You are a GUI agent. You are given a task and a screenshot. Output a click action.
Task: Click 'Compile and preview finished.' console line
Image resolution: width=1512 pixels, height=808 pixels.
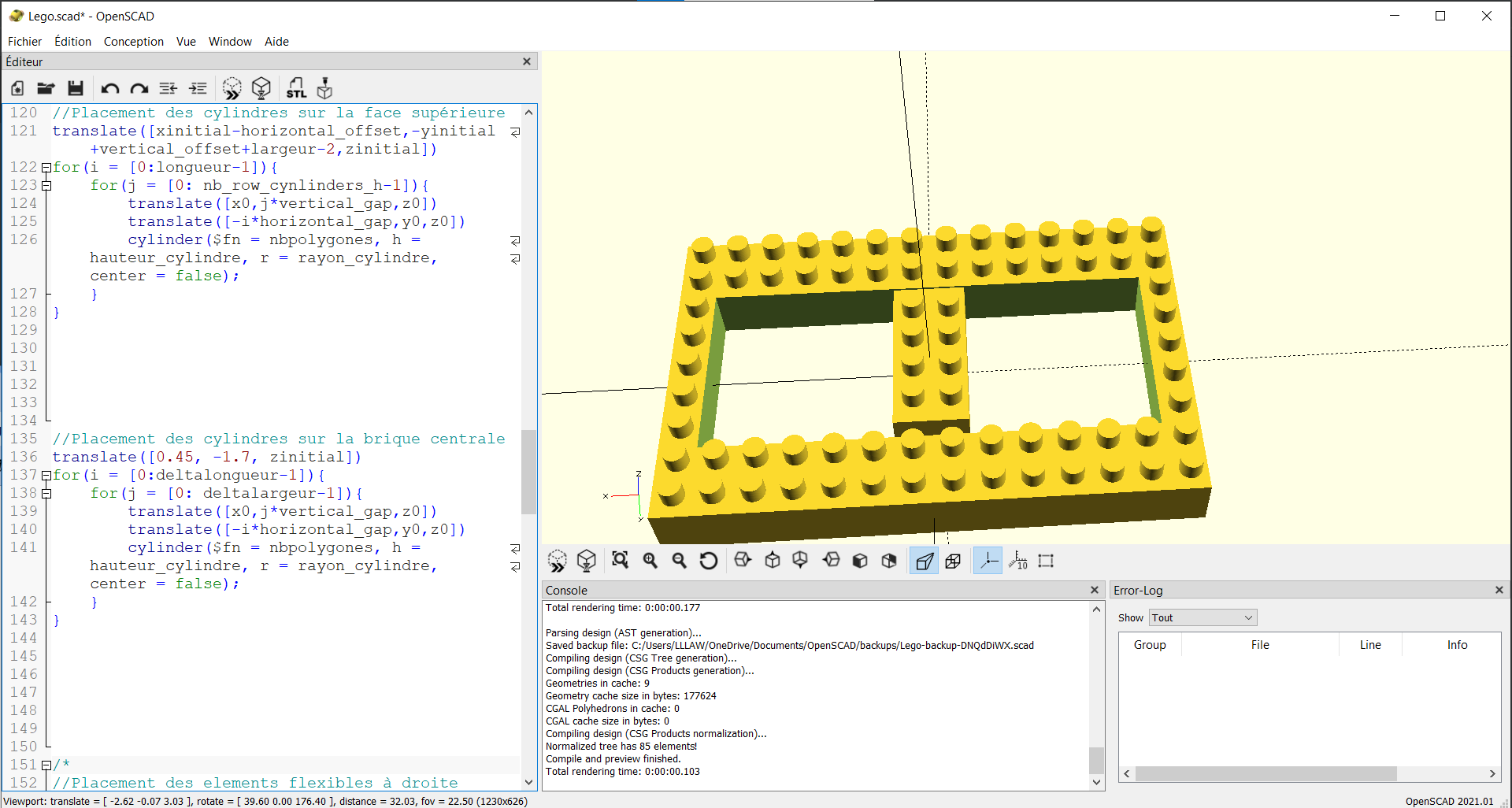point(613,759)
